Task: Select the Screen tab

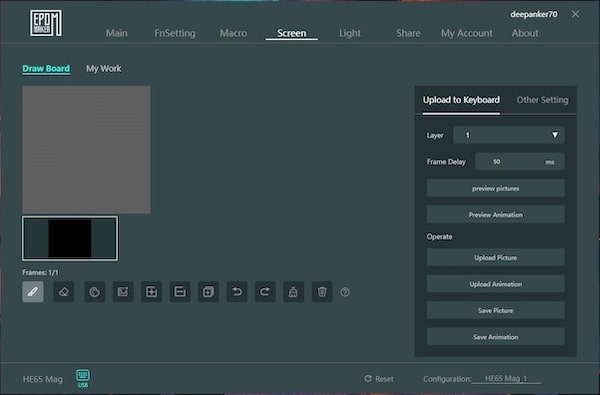Action: pos(292,33)
